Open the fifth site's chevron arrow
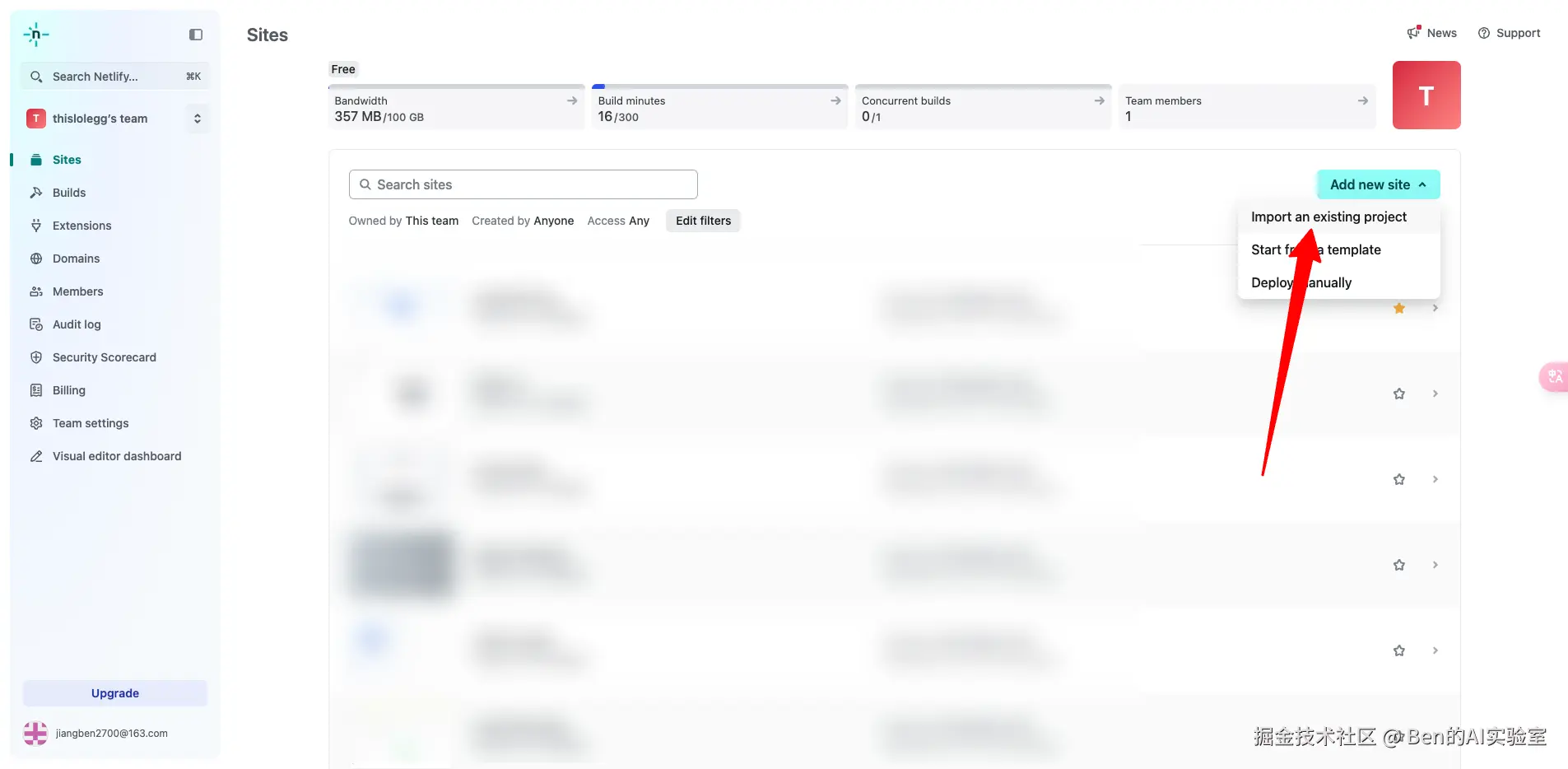 pyautogui.click(x=1435, y=650)
